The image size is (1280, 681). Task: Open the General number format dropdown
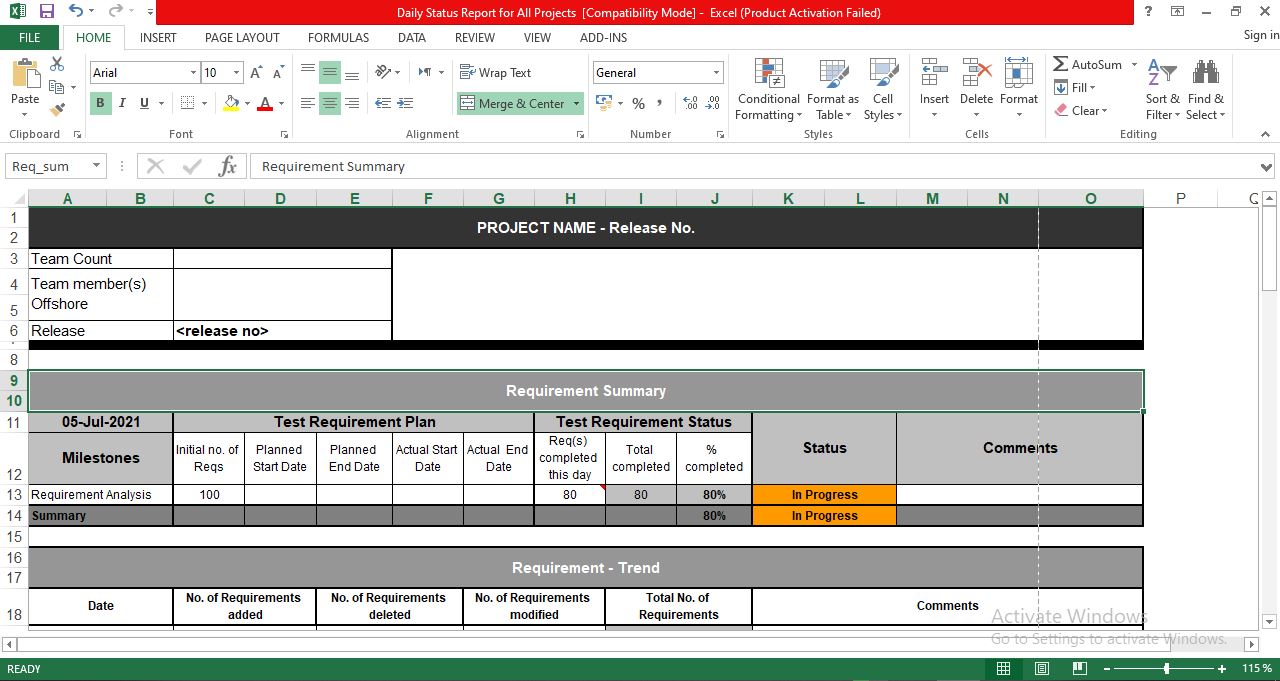tap(717, 72)
